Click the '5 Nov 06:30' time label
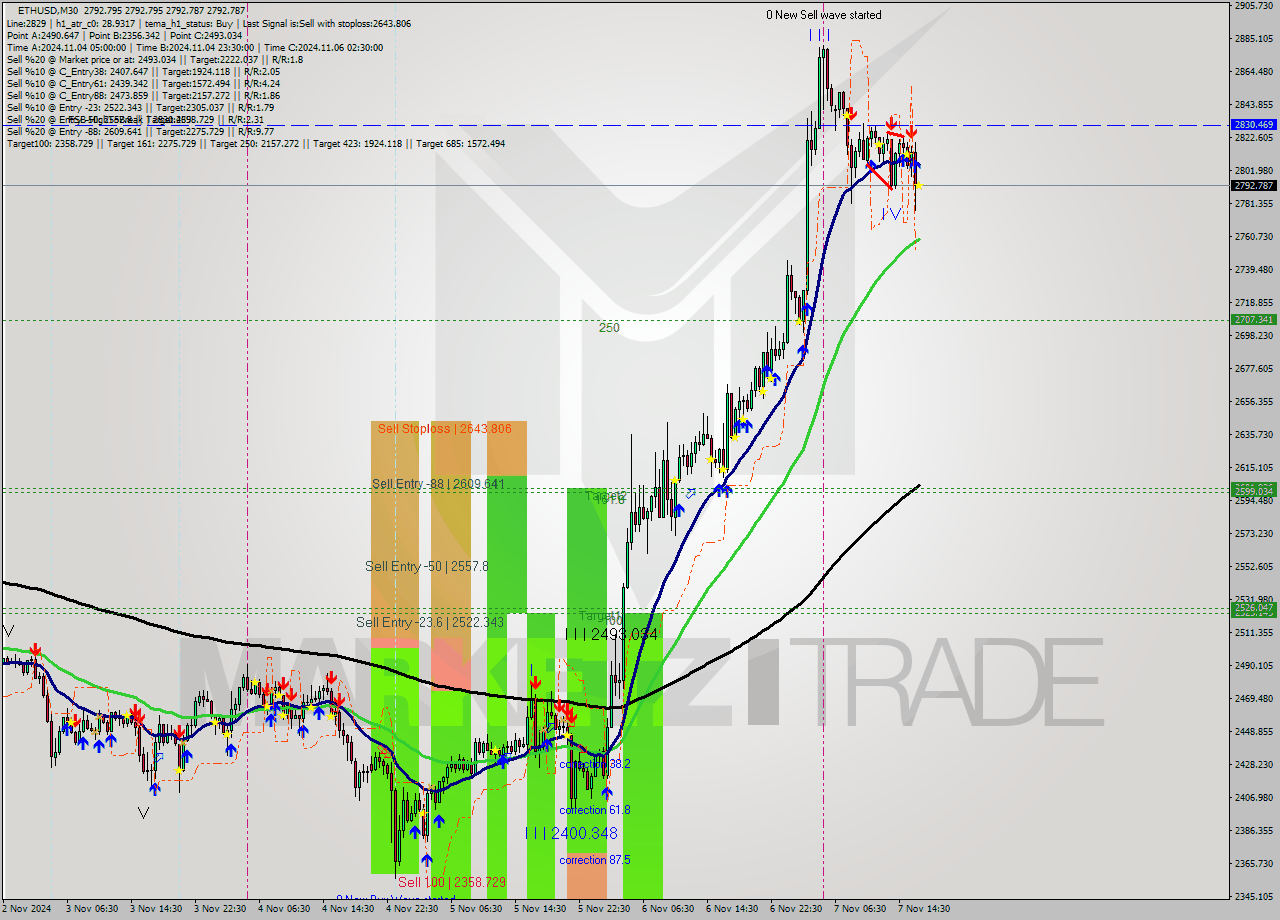 pos(476,909)
